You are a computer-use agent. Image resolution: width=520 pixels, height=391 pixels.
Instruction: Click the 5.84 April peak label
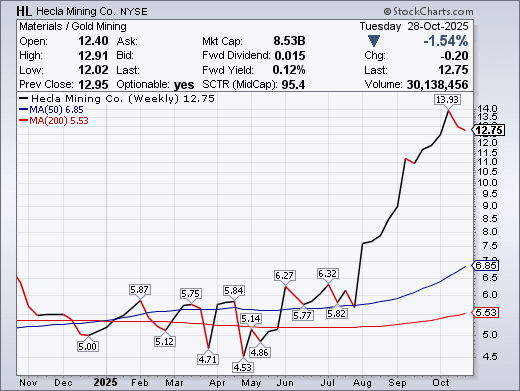[x=234, y=291]
